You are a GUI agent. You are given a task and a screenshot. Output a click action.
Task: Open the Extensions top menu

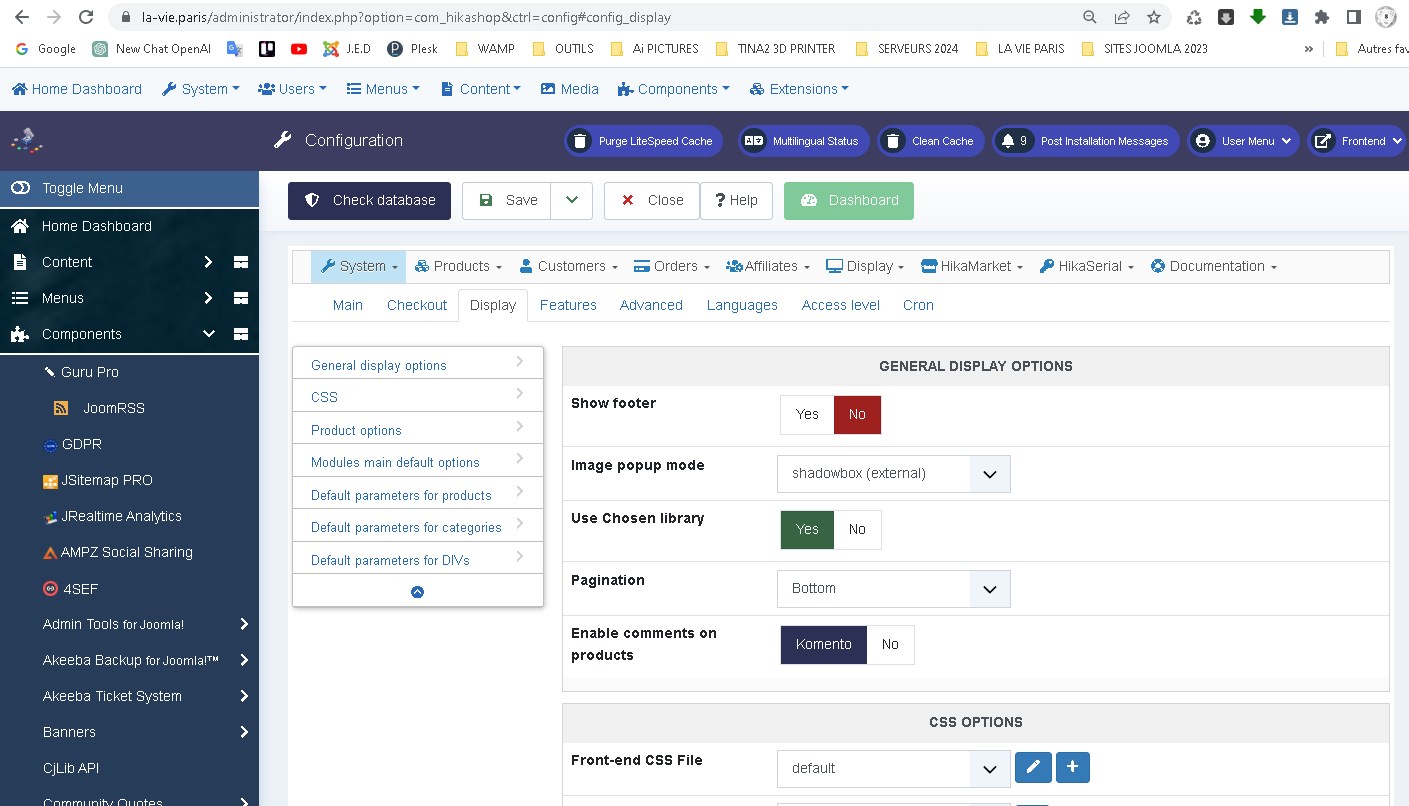pos(800,89)
